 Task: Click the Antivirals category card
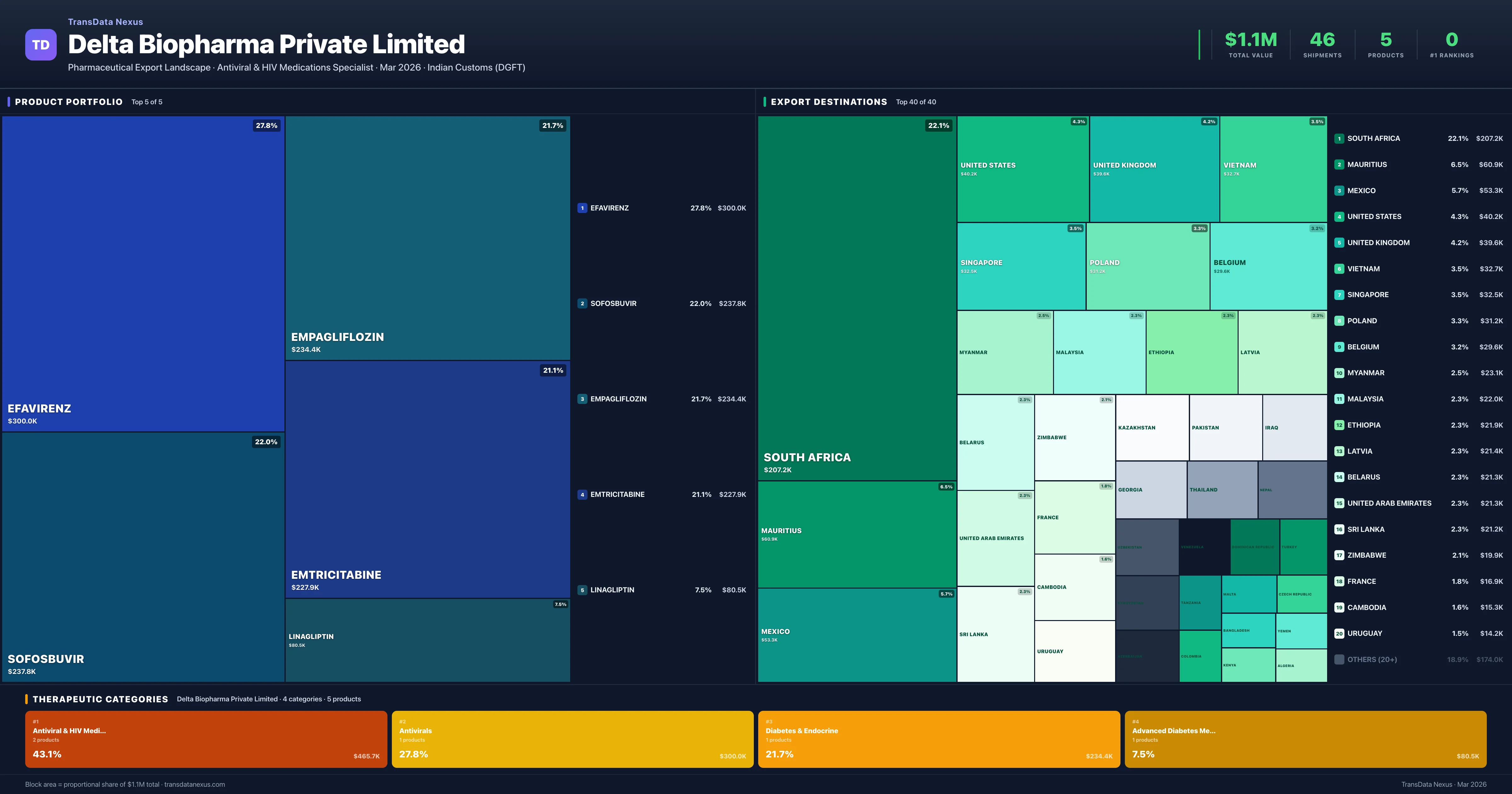point(572,739)
